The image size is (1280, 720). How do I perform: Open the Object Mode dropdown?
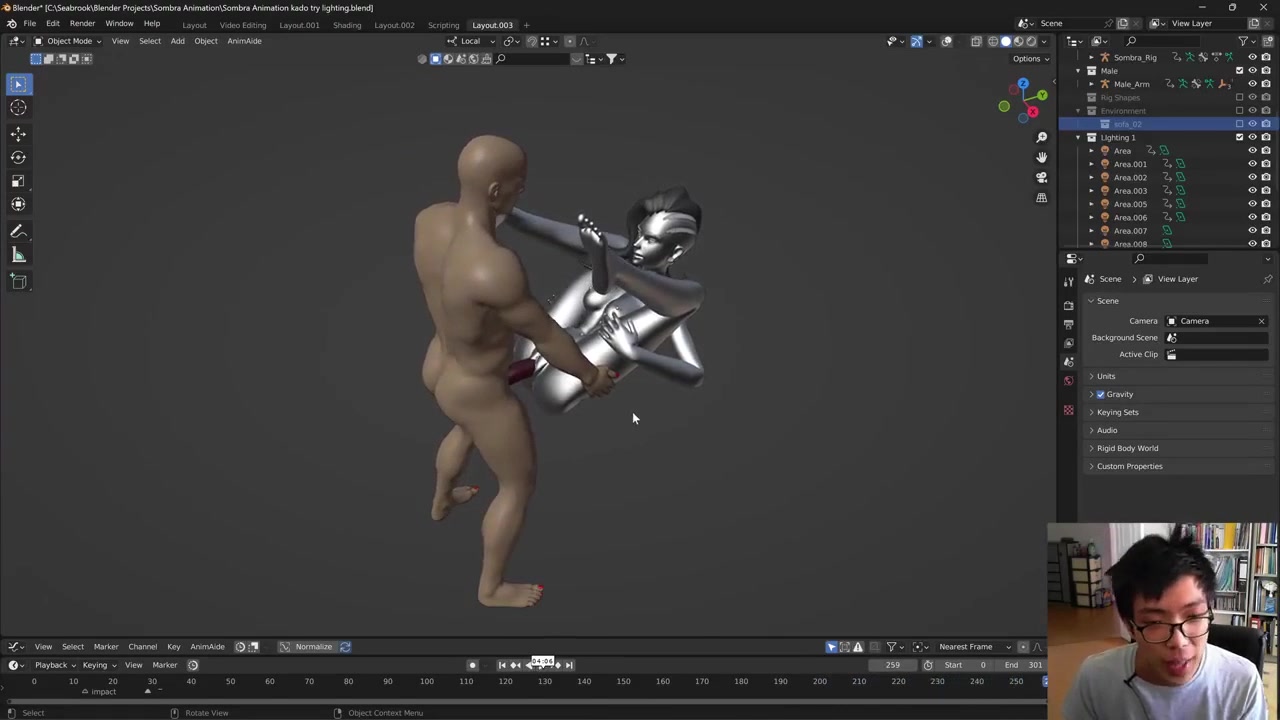68,41
